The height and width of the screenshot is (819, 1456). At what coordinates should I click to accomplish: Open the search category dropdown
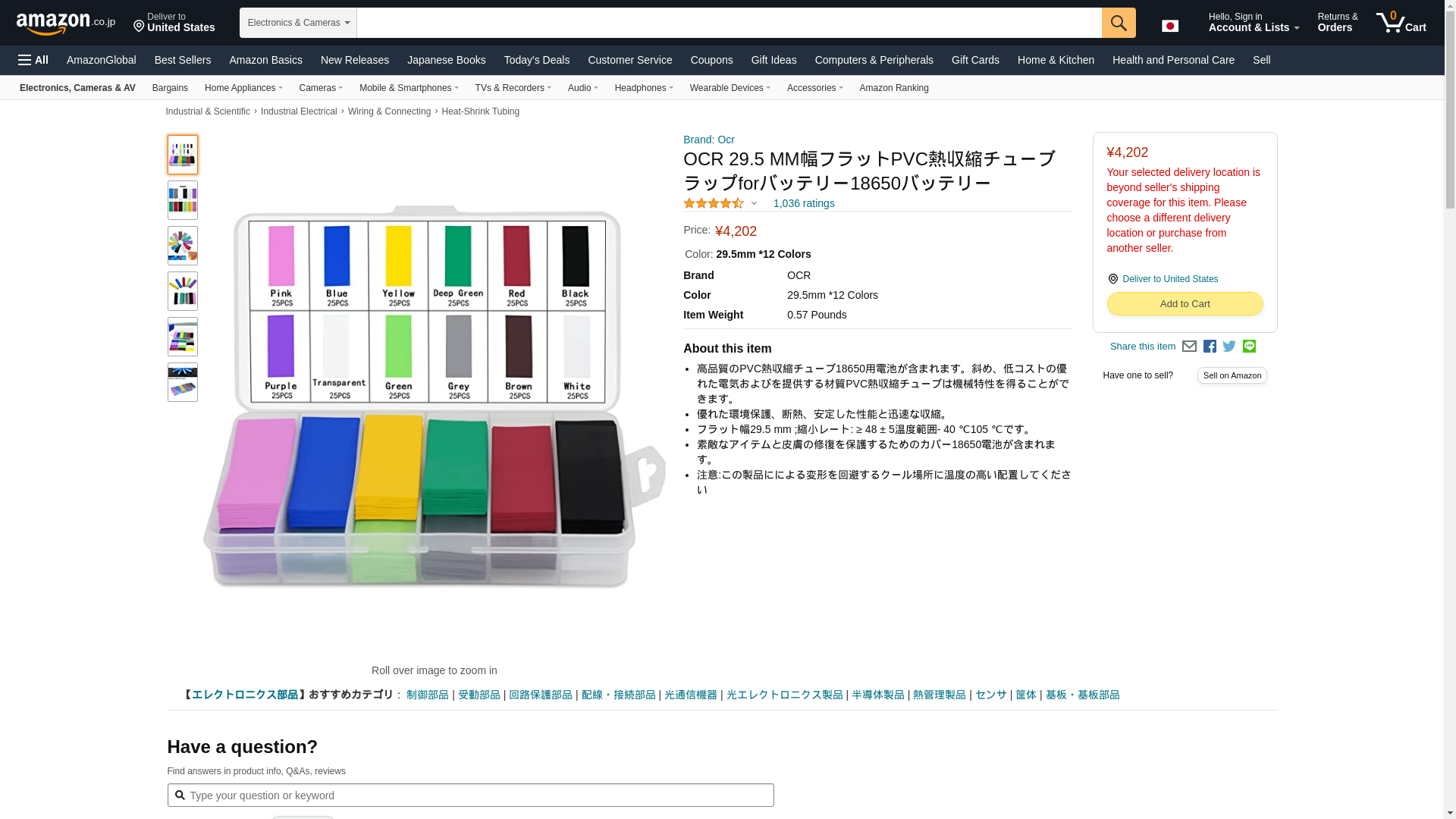point(298,23)
